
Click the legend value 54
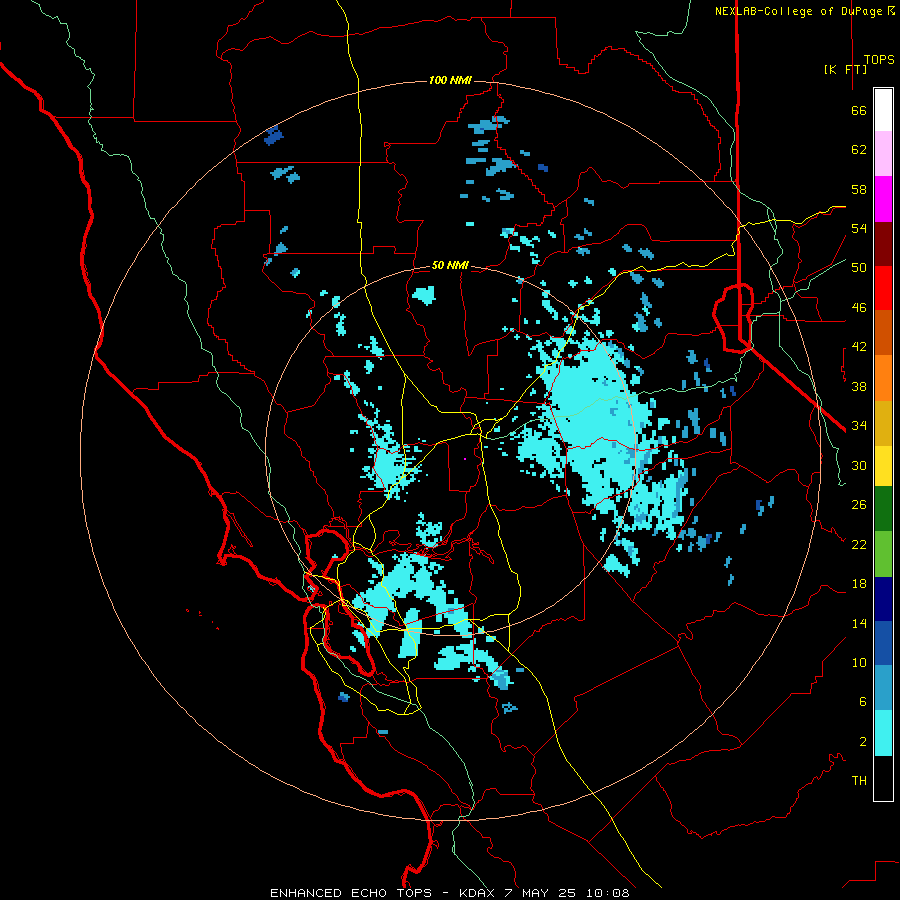(x=859, y=228)
